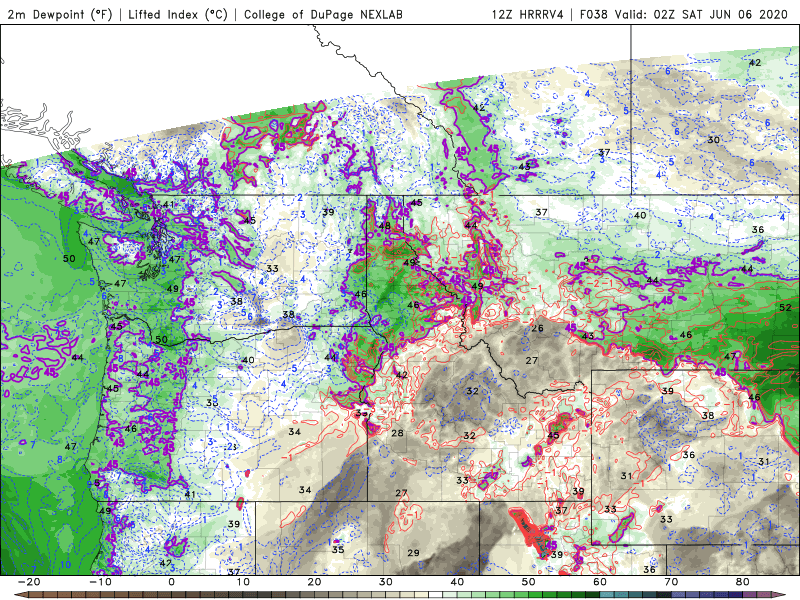The height and width of the screenshot is (600, 800).
Task: Click the '80' tick on color scale
Action: pyautogui.click(x=743, y=582)
